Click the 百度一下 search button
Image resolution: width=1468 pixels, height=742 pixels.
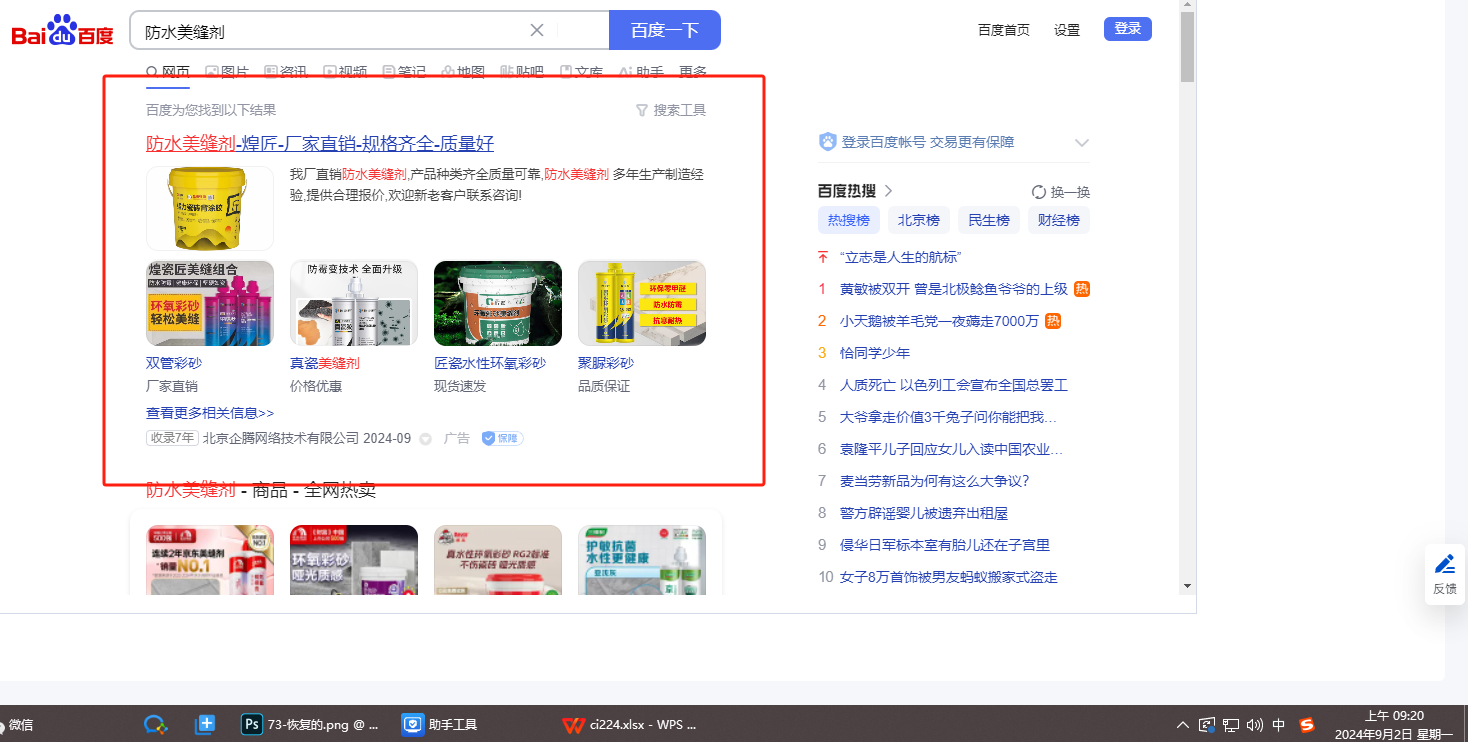665,30
